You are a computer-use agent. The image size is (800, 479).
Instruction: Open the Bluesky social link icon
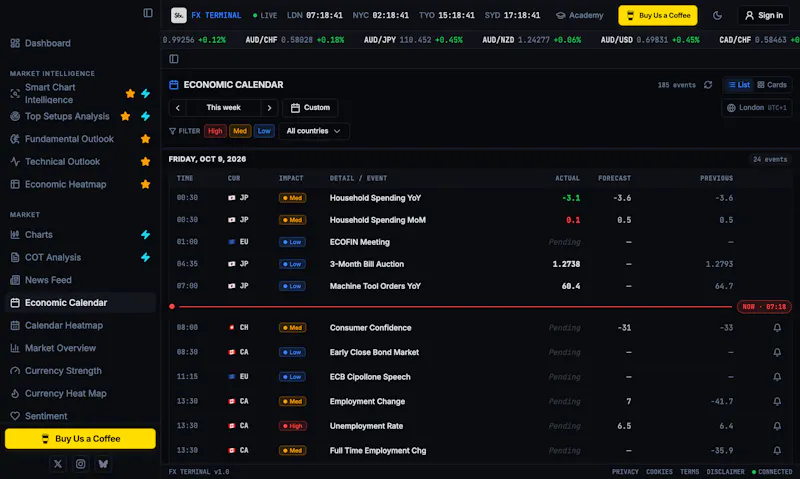click(x=103, y=464)
